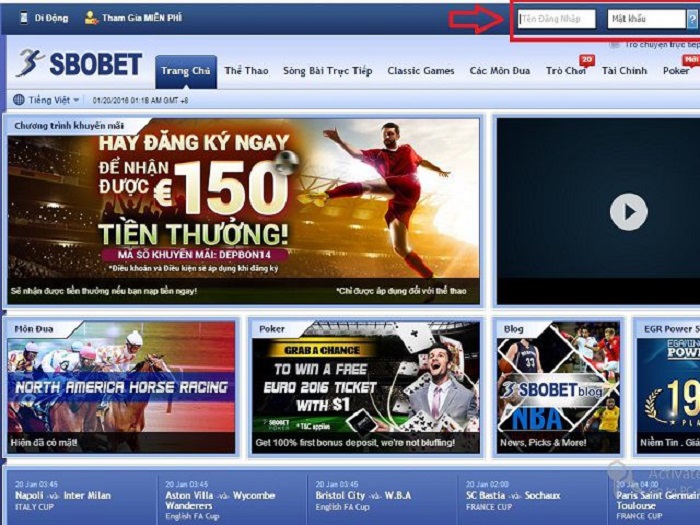This screenshot has width=700, height=525.
Task: Open North America Horse Racing thumbnail
Action: [121, 386]
